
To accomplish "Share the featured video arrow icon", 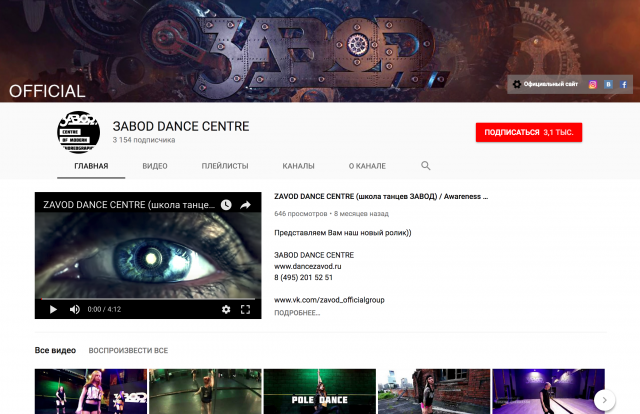I will (245, 205).
